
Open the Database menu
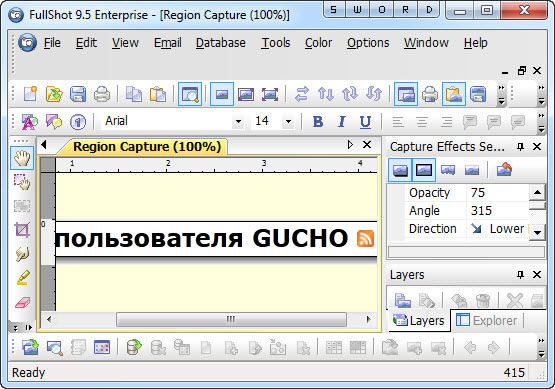(221, 43)
